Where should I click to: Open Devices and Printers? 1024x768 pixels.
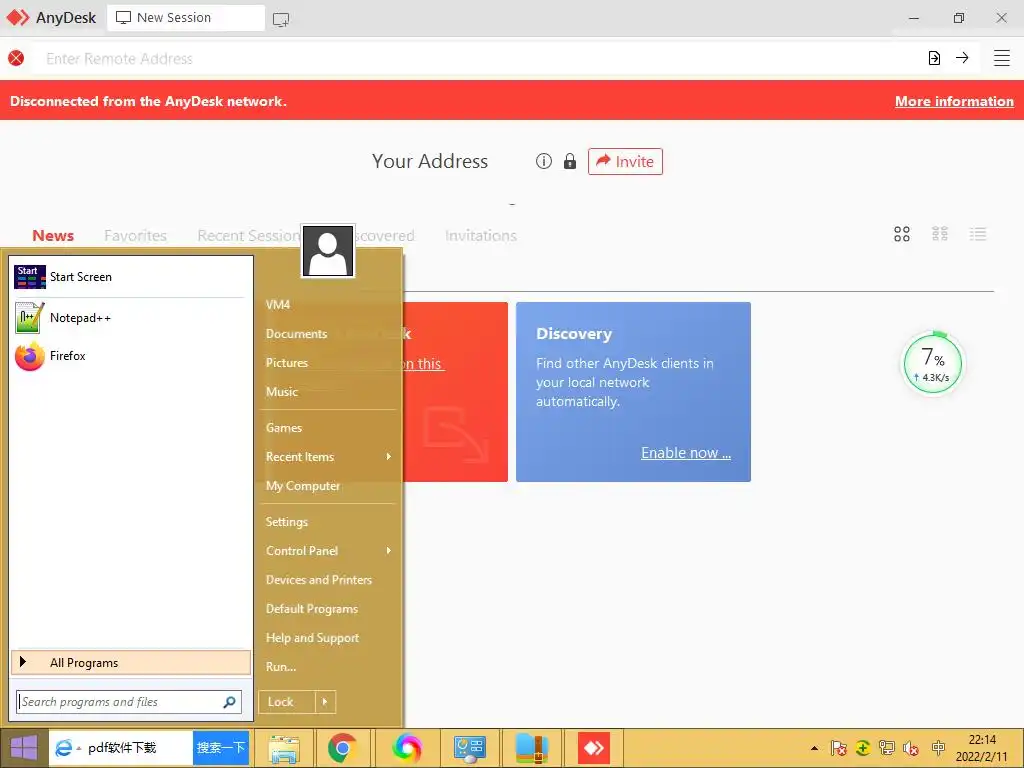319,580
